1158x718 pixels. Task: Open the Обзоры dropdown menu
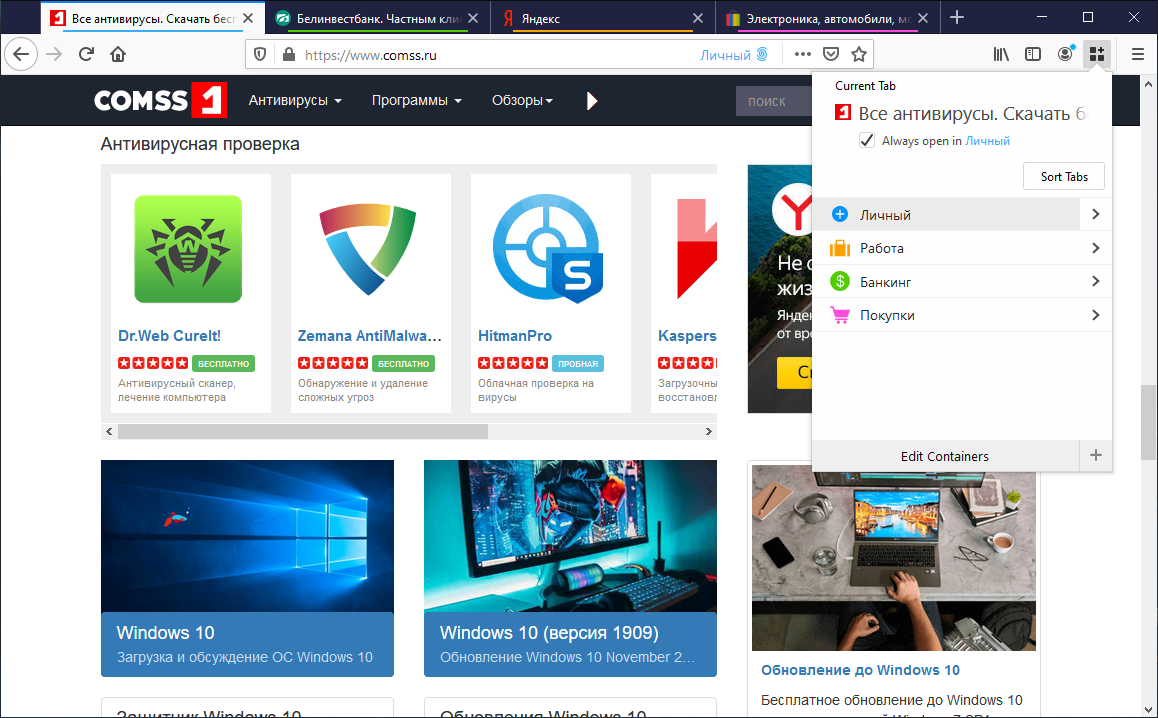click(x=522, y=100)
